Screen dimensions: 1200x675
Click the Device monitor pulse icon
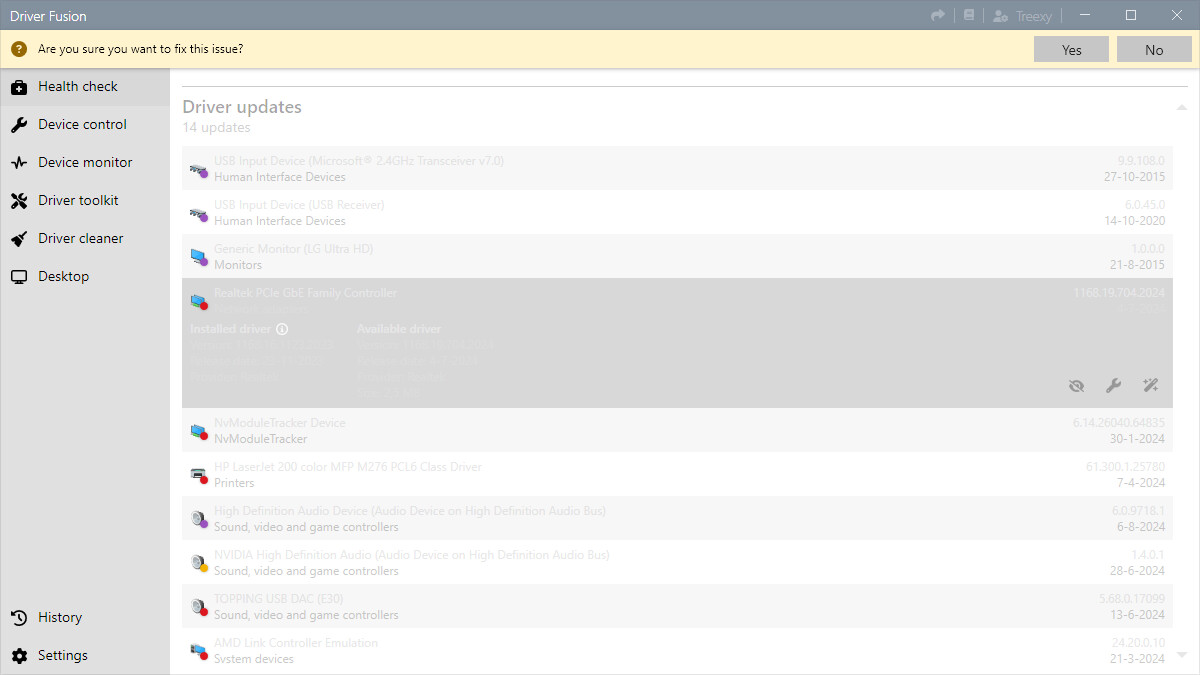point(19,163)
